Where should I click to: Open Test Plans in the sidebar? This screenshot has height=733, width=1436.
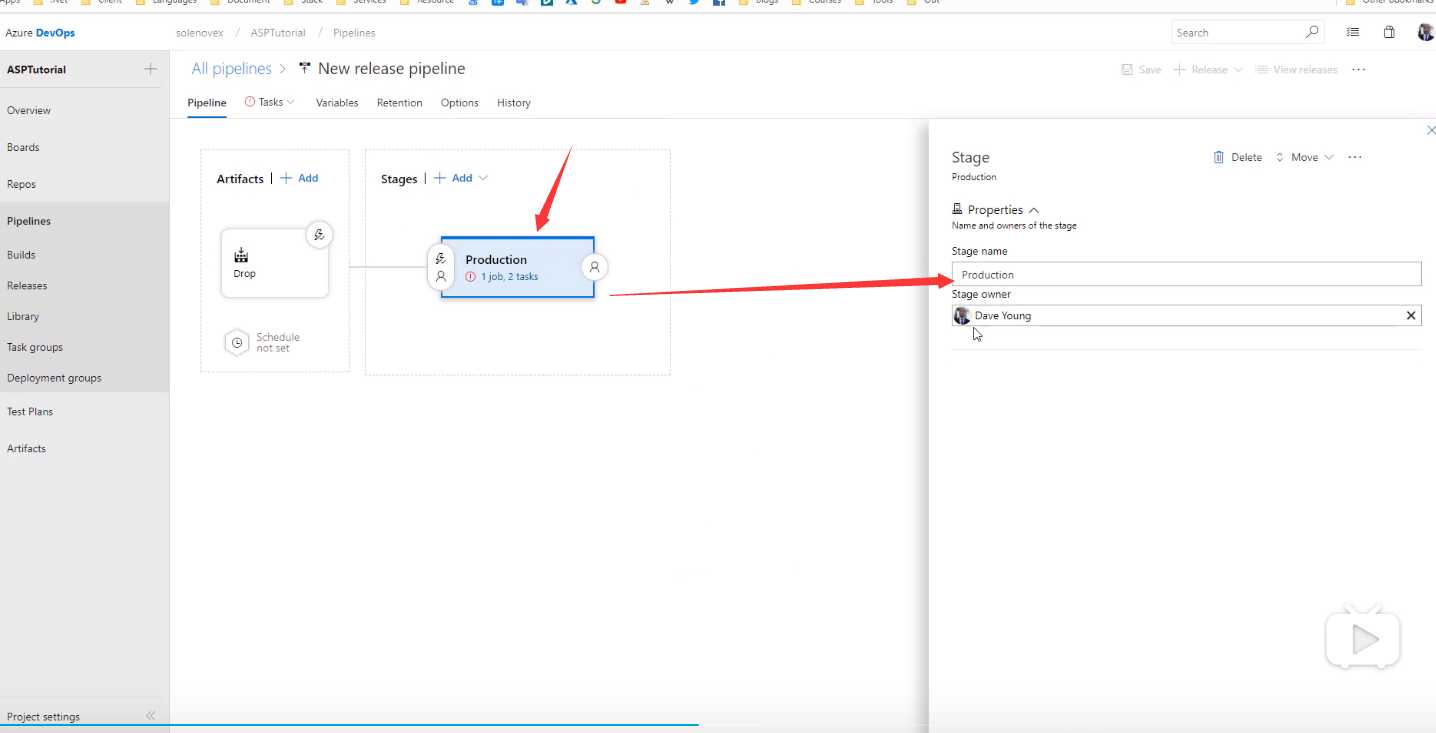[x=30, y=411]
